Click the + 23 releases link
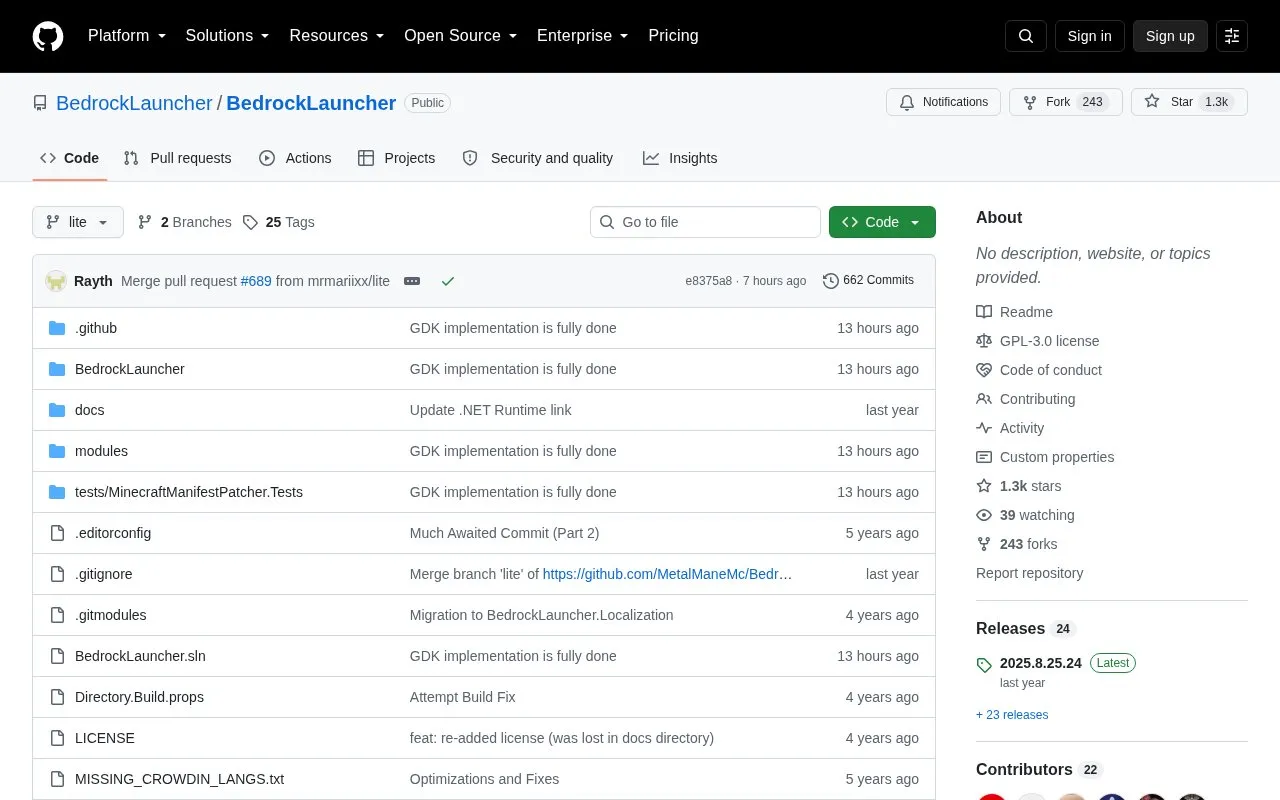 (x=1012, y=715)
